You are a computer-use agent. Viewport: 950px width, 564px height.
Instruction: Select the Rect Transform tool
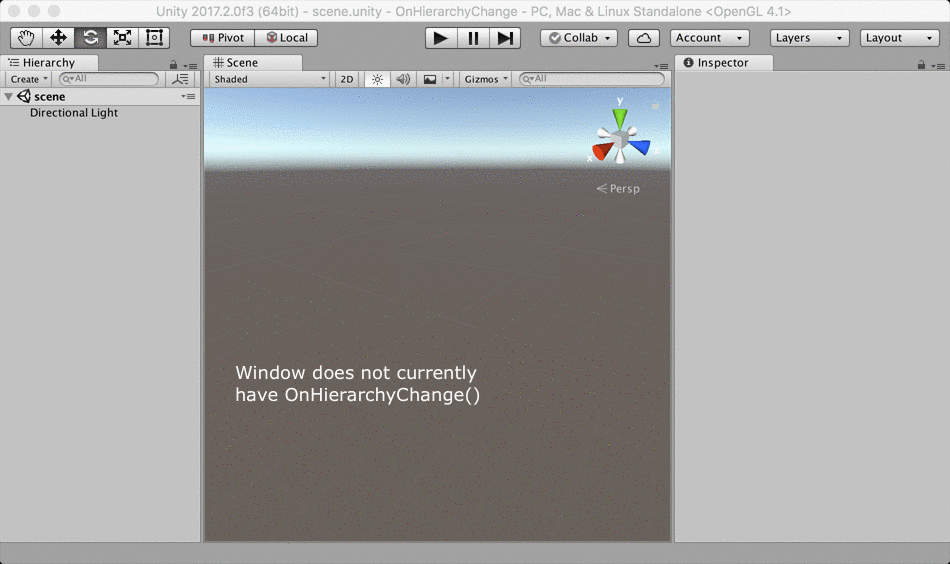pos(154,38)
